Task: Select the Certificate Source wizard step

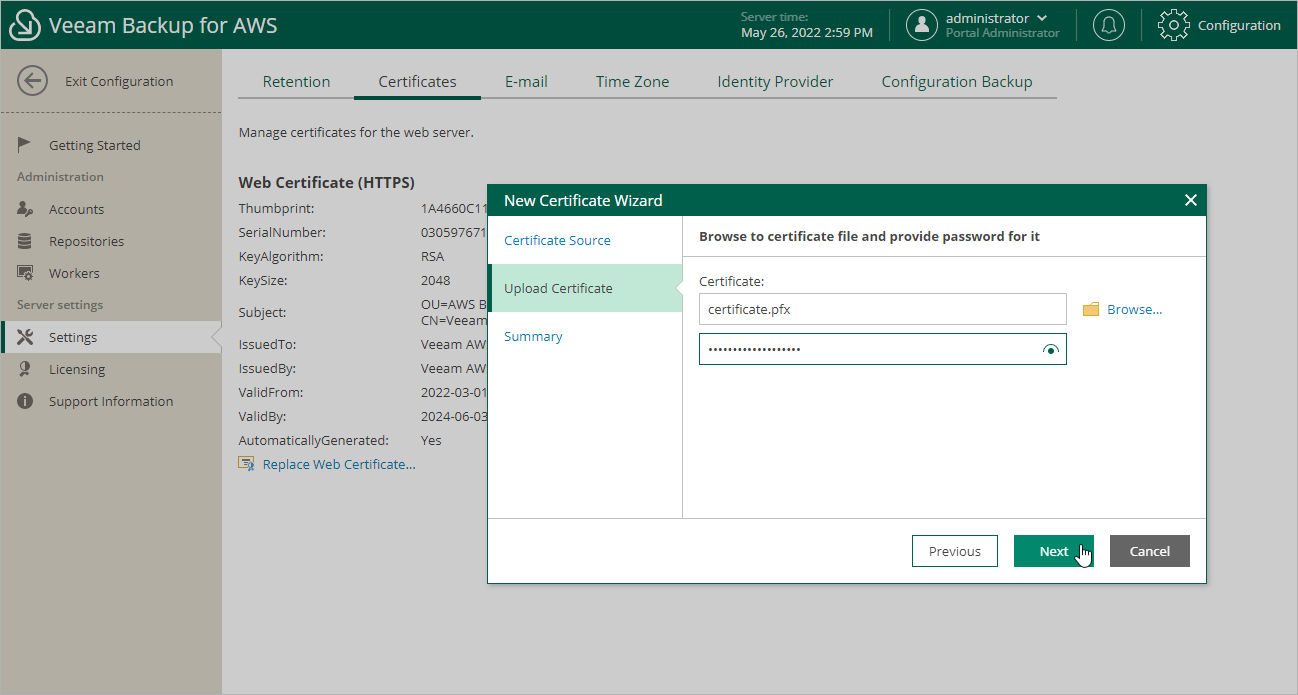Action: pyautogui.click(x=557, y=240)
